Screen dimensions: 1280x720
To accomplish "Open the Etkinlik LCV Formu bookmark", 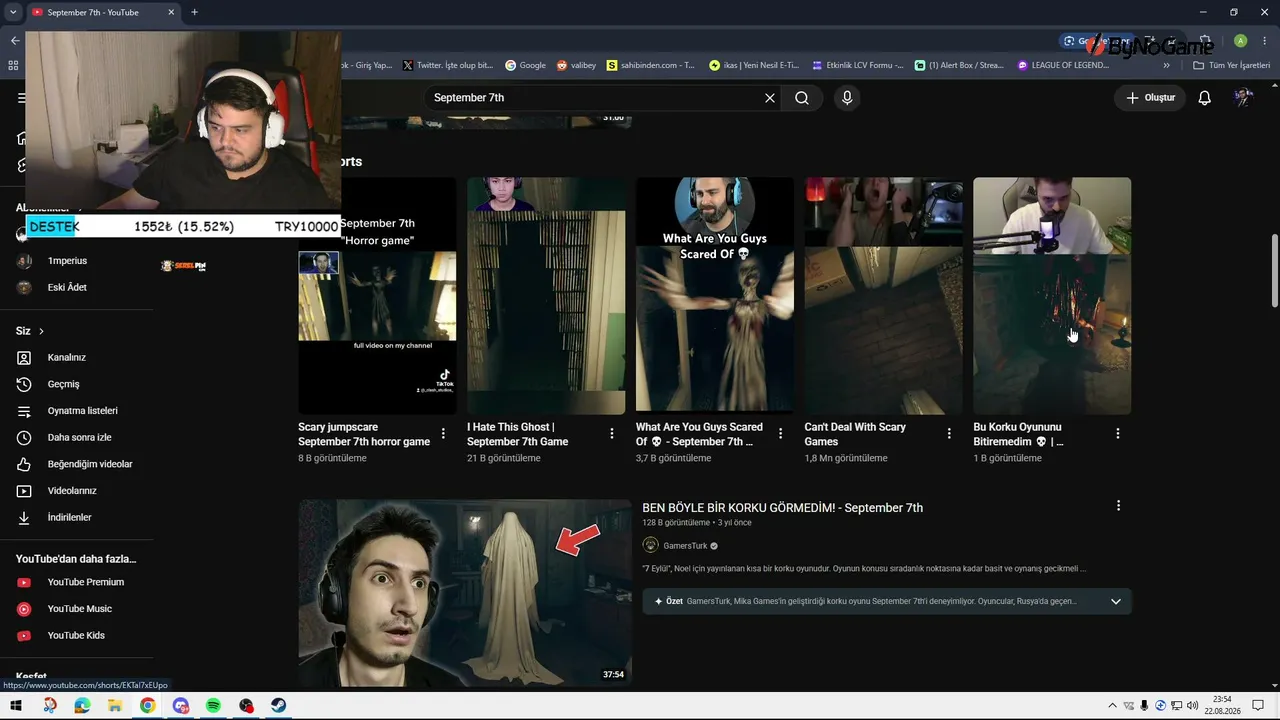I will pos(858,65).
